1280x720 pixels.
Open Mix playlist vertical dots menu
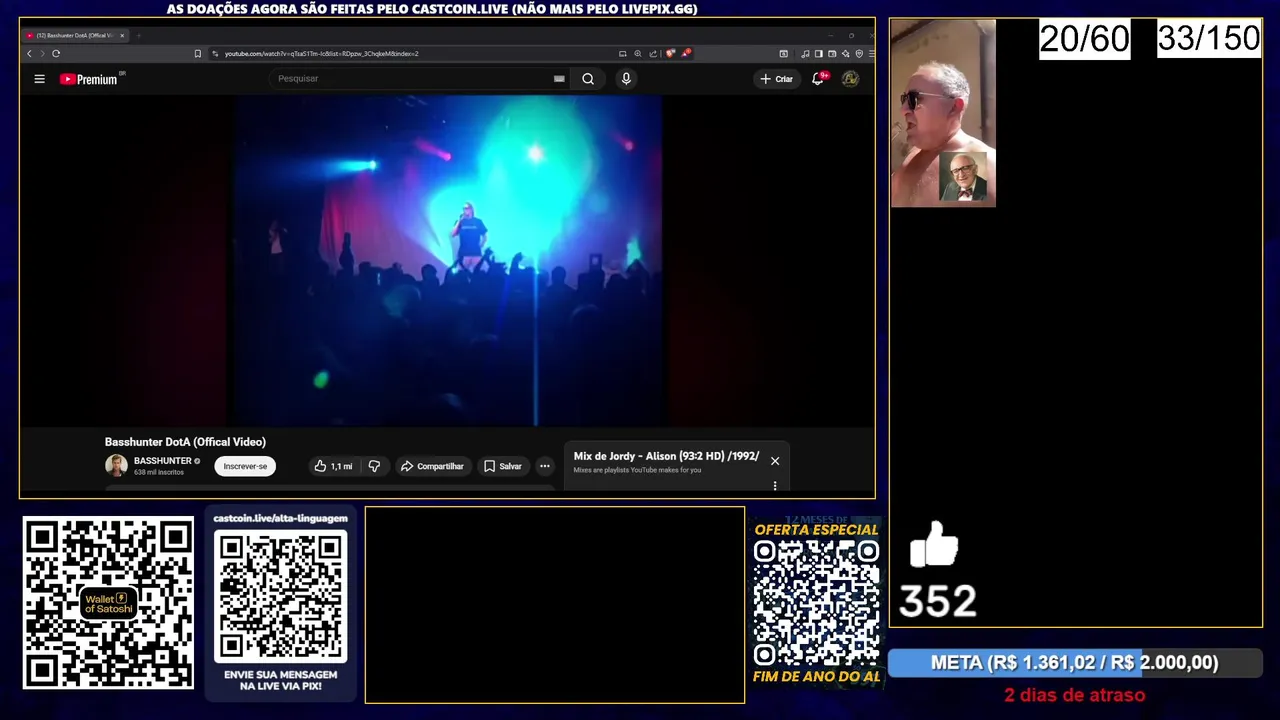775,486
